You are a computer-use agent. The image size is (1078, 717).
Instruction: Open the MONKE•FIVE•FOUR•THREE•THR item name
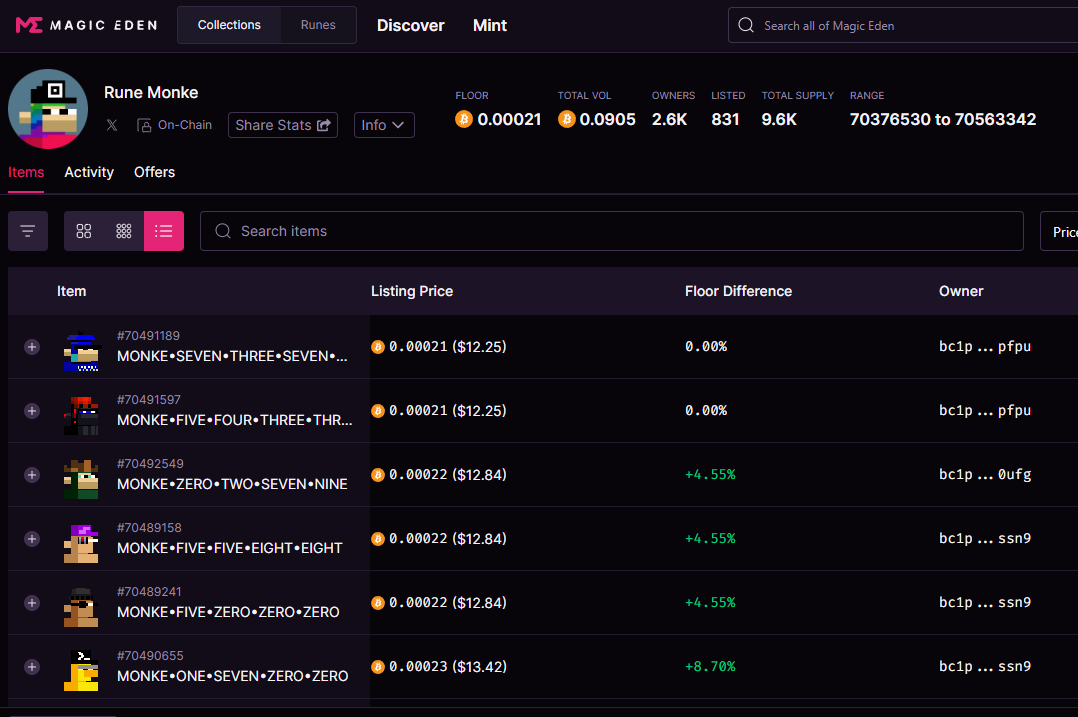click(x=234, y=420)
